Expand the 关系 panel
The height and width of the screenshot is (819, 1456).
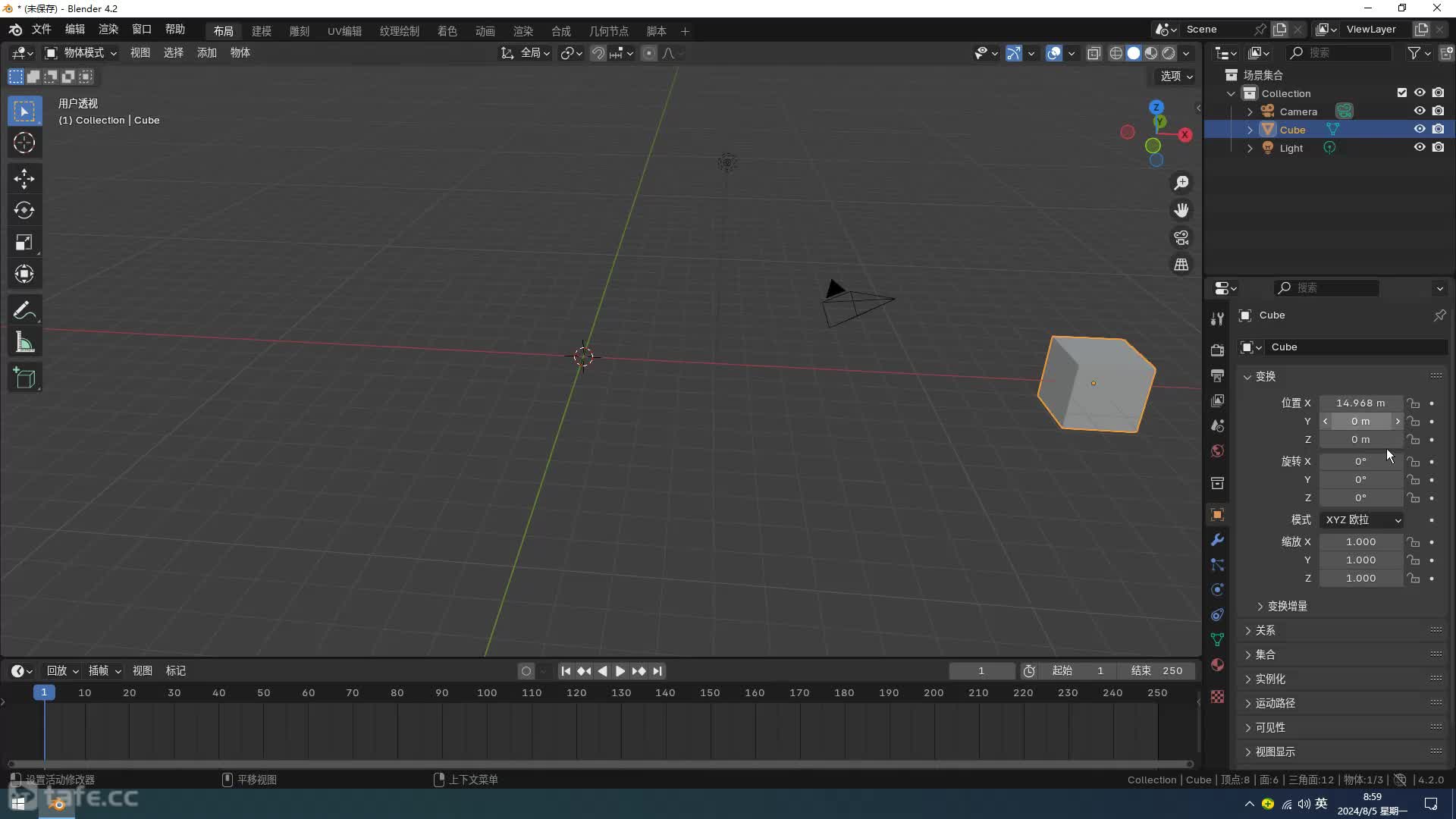(1260, 631)
